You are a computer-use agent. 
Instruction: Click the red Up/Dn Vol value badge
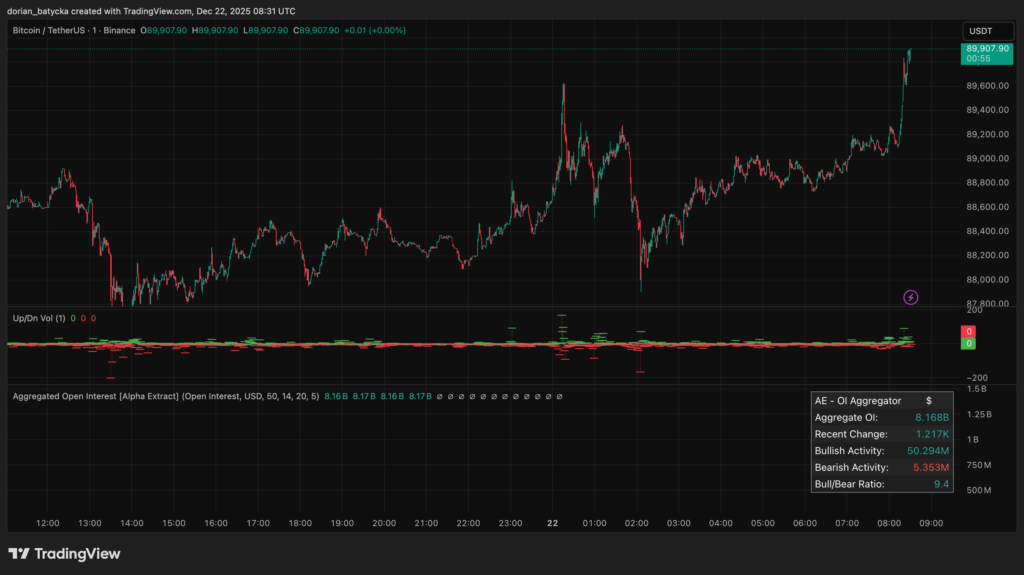tap(968, 331)
